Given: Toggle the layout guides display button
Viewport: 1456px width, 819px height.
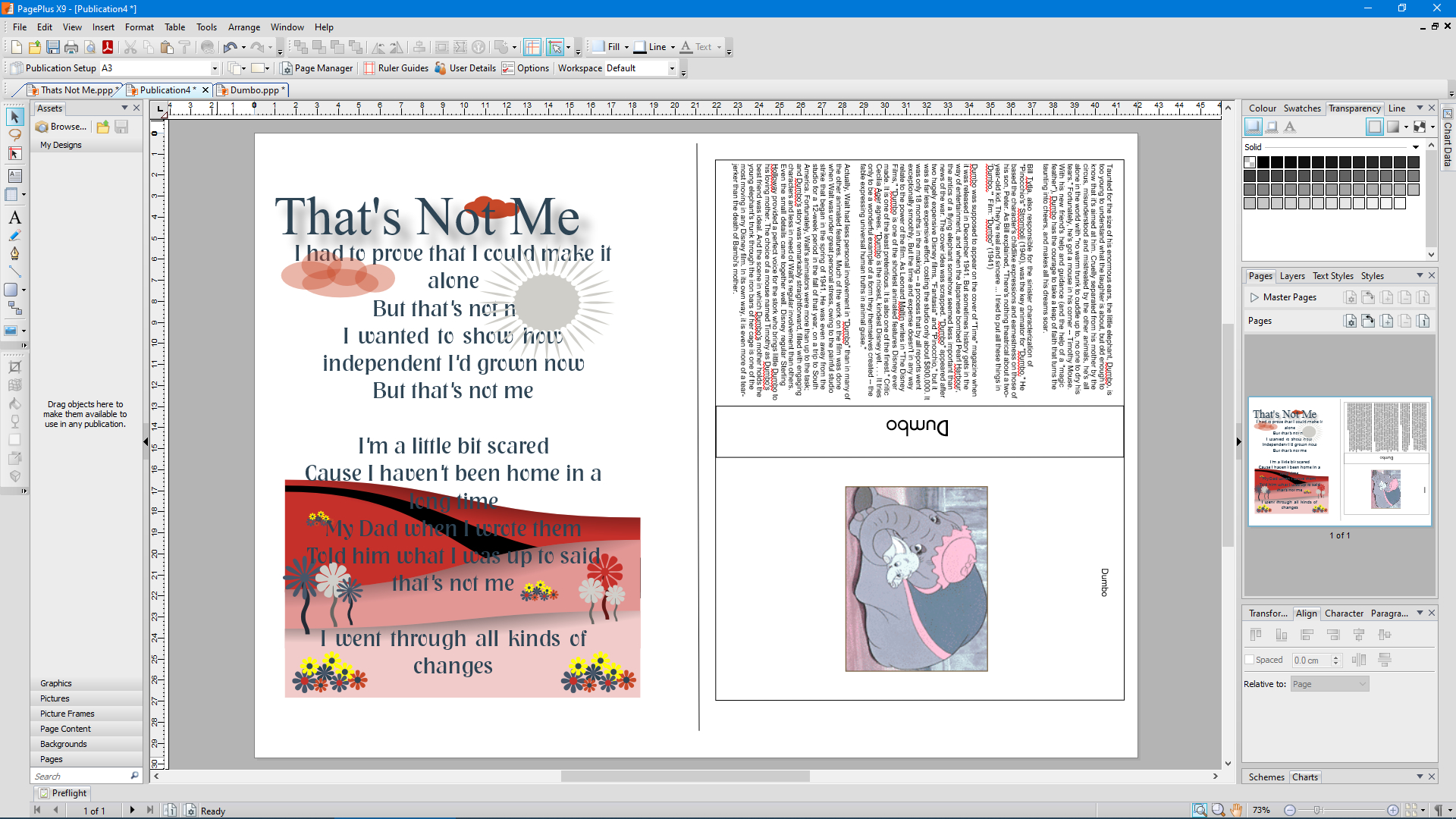Looking at the screenshot, I should (x=532, y=47).
